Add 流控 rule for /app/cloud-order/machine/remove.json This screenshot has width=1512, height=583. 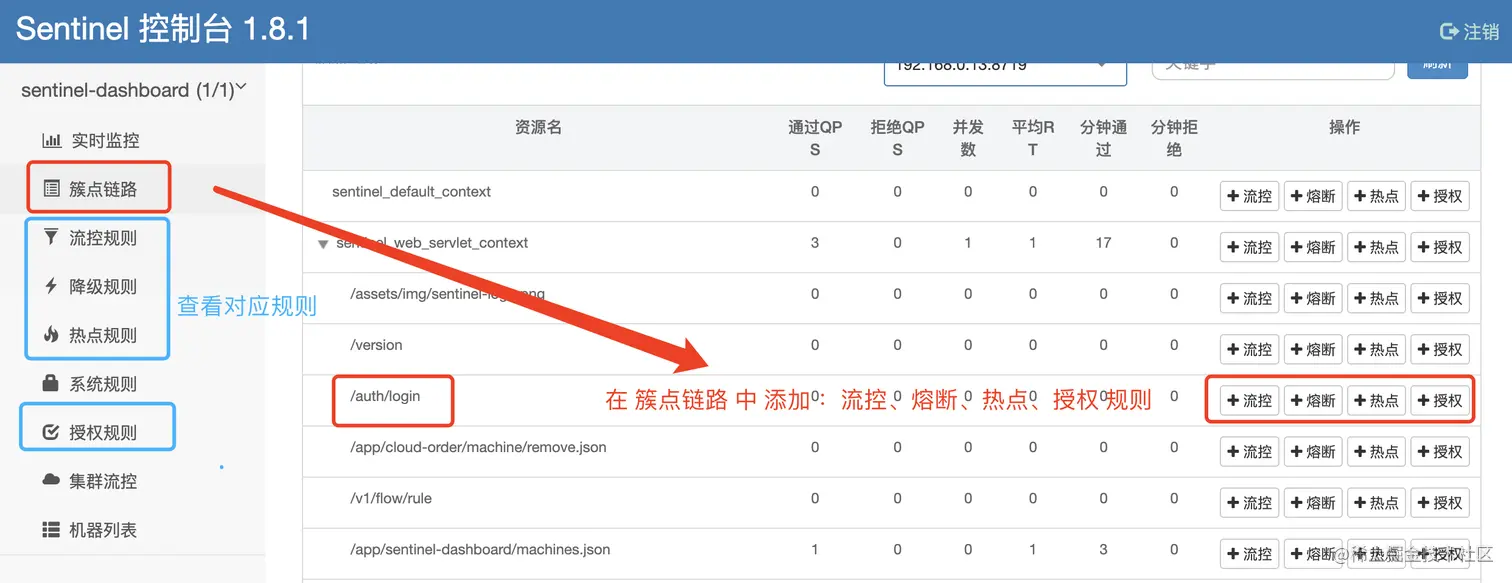1250,451
